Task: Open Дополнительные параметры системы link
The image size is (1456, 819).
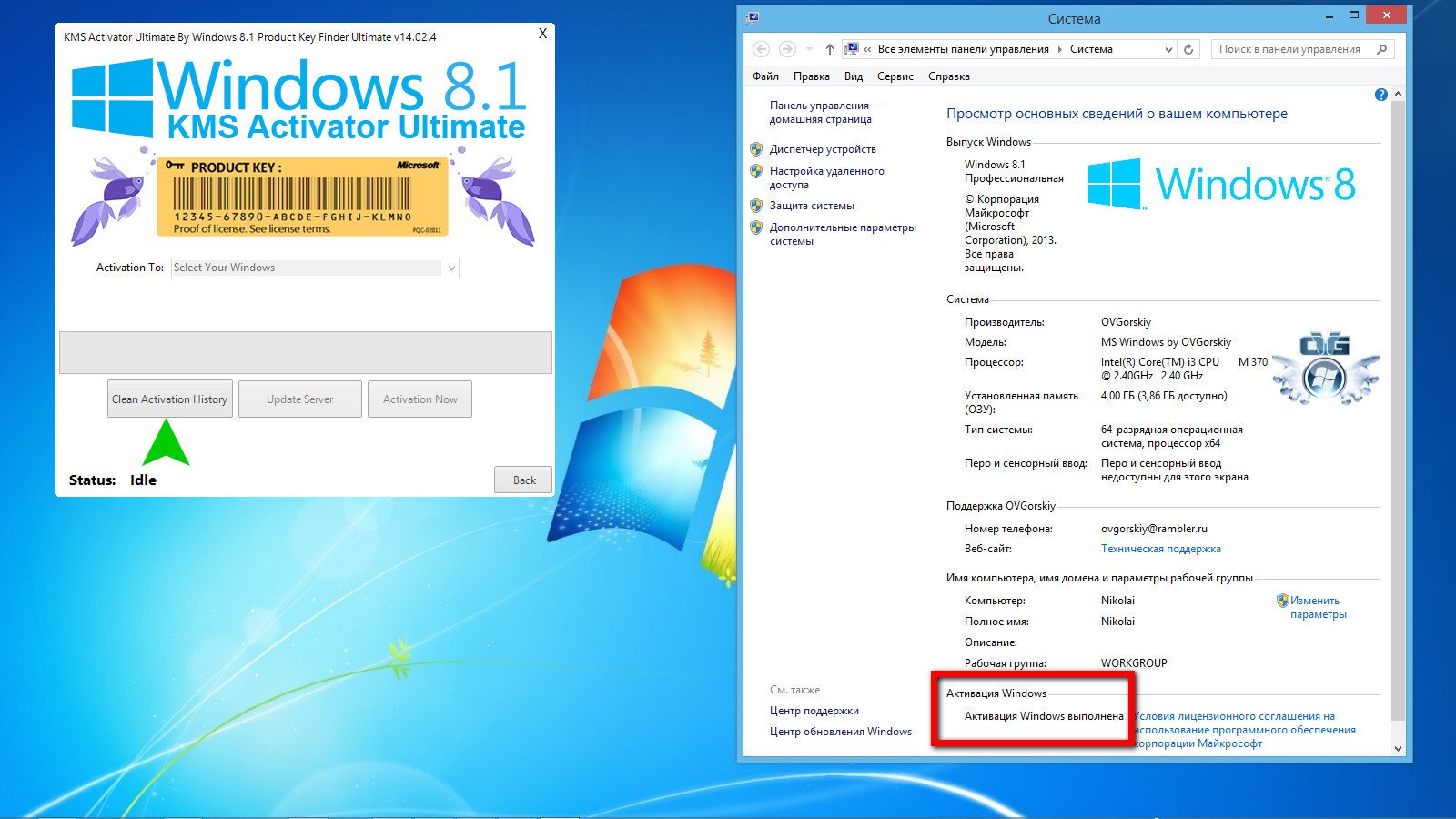Action: click(843, 234)
